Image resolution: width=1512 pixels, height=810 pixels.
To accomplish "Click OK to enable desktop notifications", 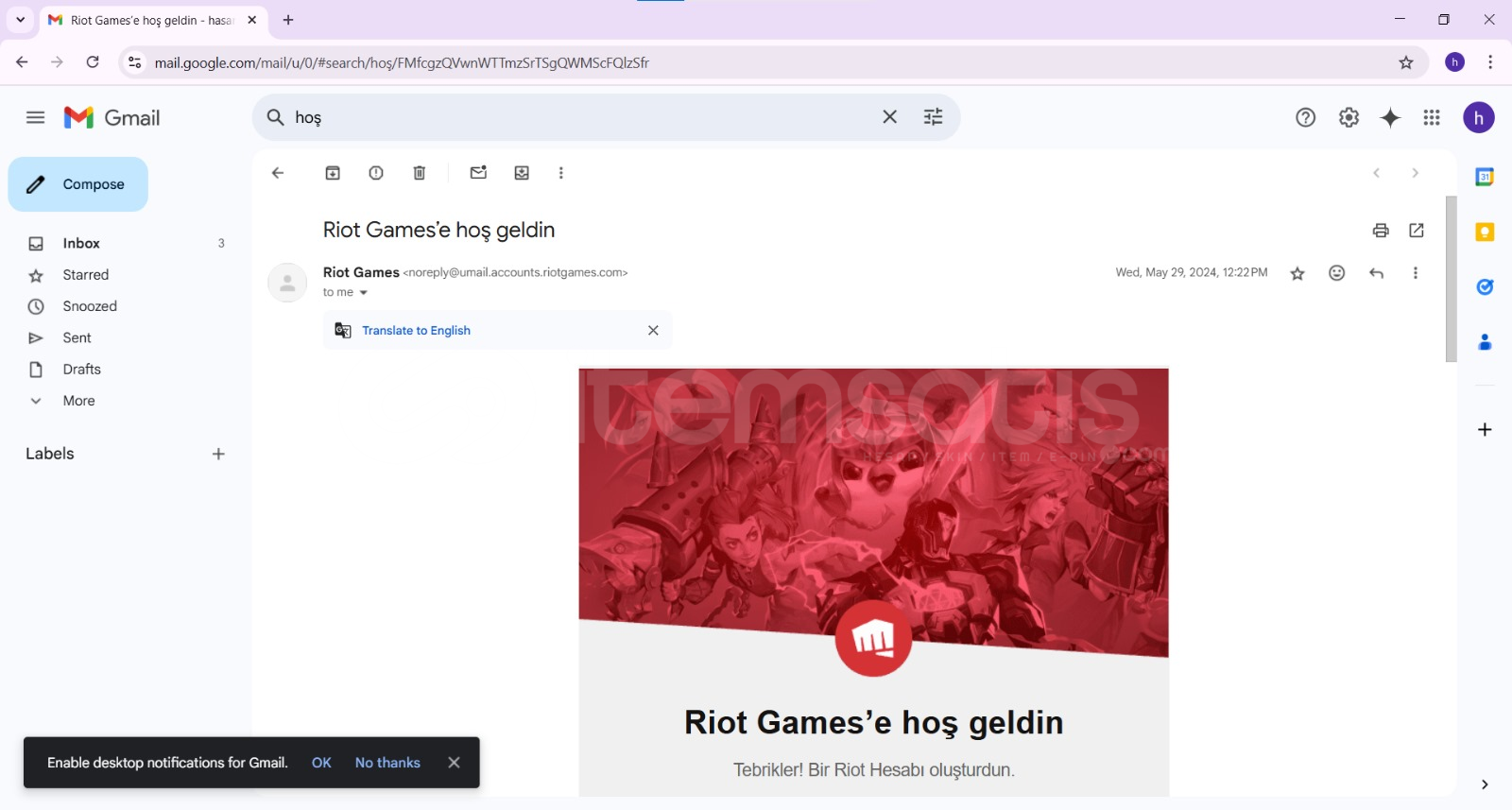I will 321,763.
